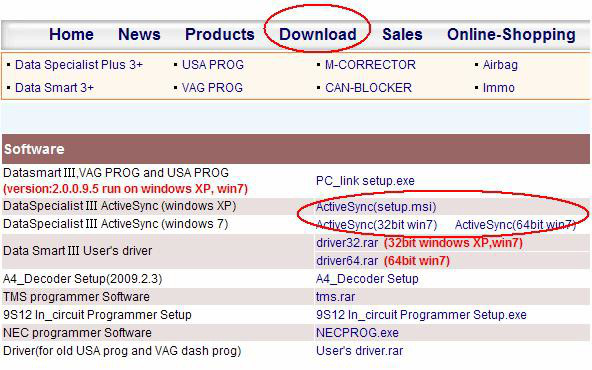Click the VAG PROG link
This screenshot has height=370, width=592.
[212, 88]
